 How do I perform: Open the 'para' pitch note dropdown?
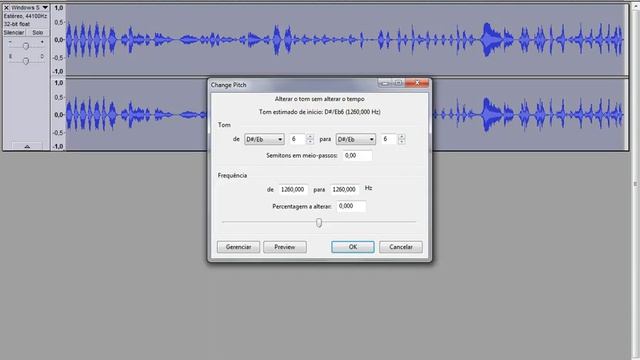(356, 139)
